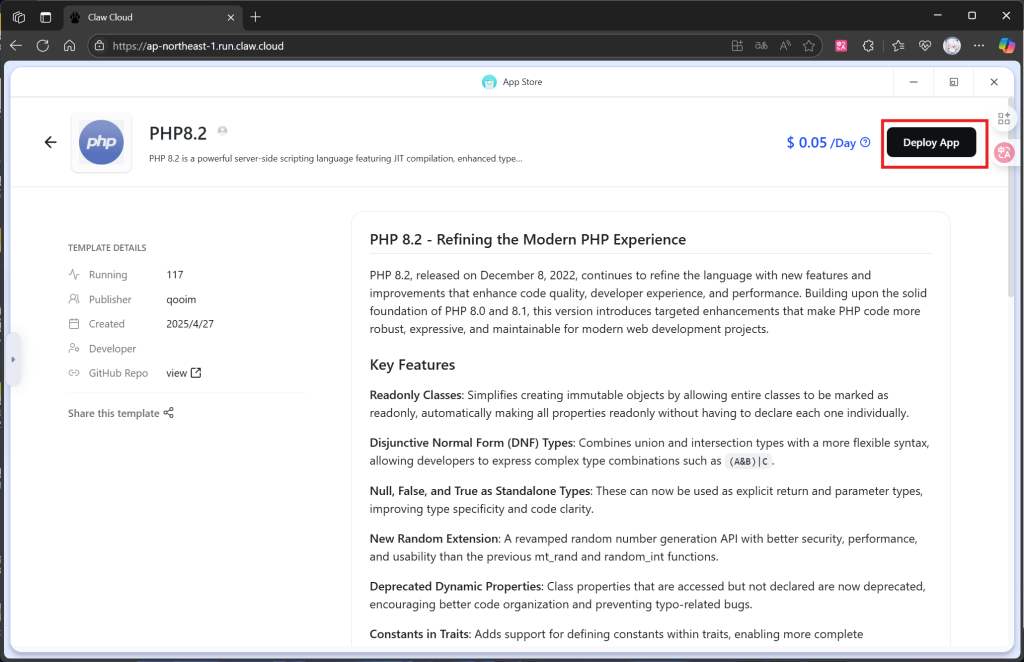Click the Deploy App button
This screenshot has width=1024, height=662.
coord(931,142)
